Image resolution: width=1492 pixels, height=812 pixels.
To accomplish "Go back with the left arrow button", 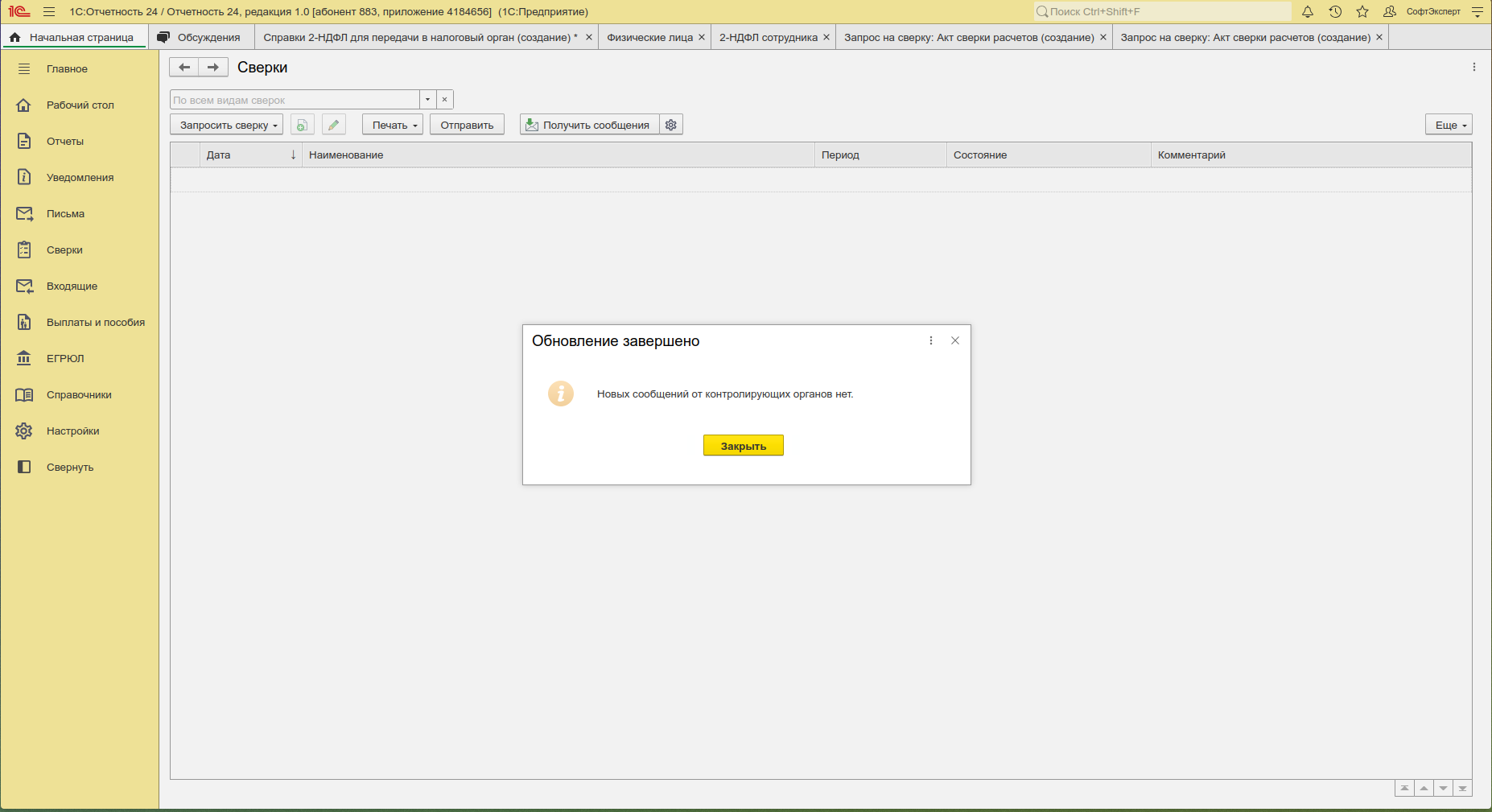I will [184, 68].
